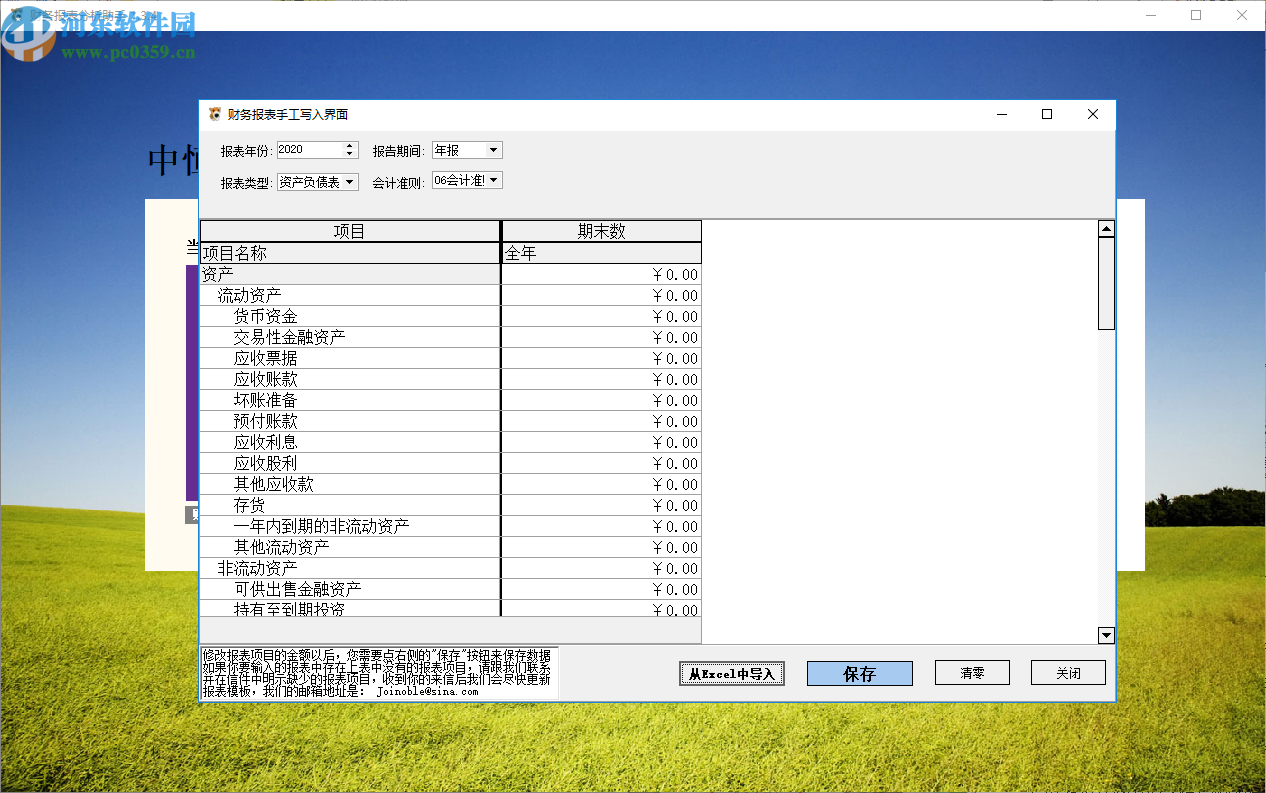Click the scrollbar up arrow
1266x793 pixels.
(1105, 227)
